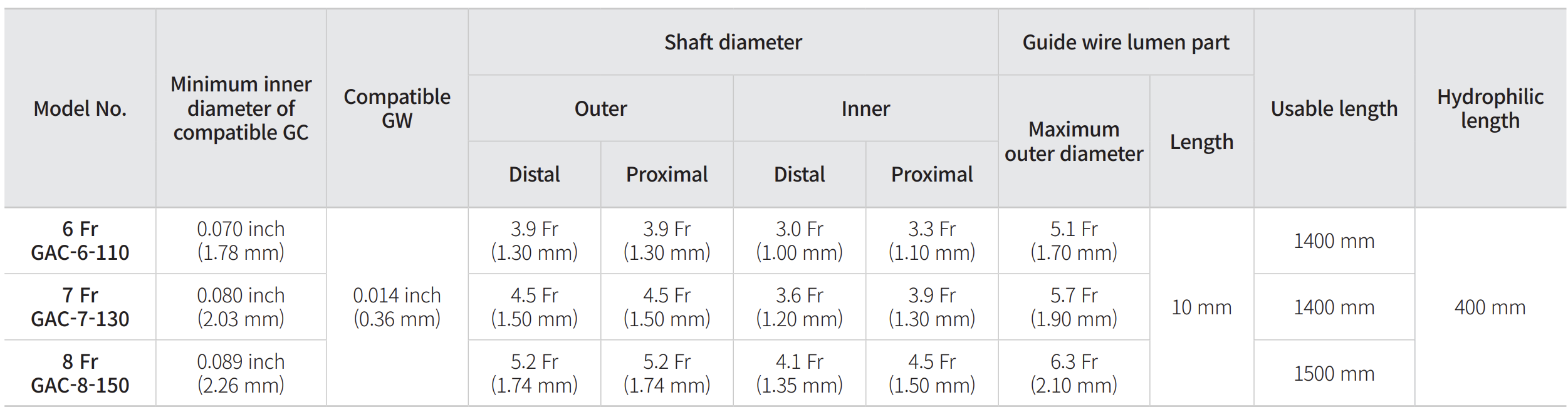This screenshot has width=1568, height=417.
Task: Select the 8 Fr GAC-8-150 model cell
Action: pyautogui.click(x=80, y=374)
